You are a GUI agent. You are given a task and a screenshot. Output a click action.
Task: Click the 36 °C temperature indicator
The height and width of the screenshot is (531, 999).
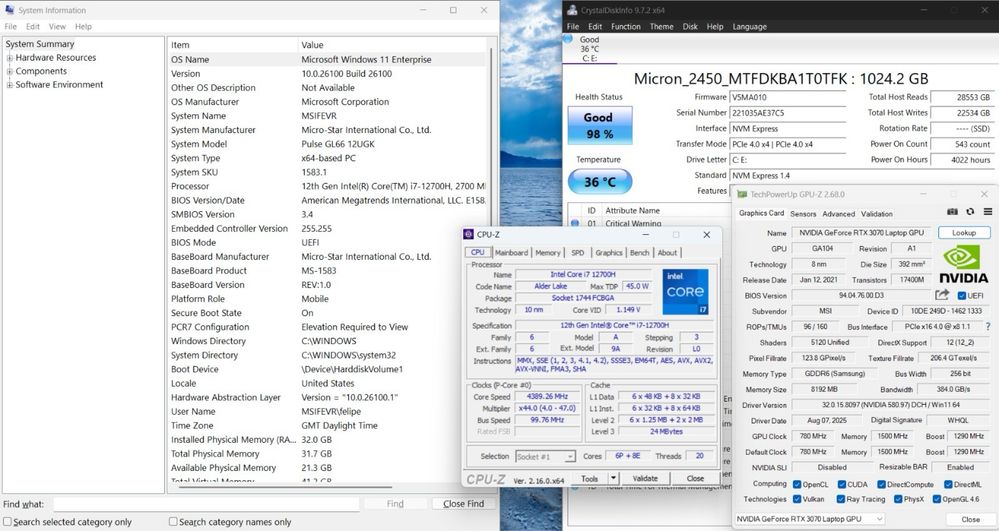tap(600, 182)
